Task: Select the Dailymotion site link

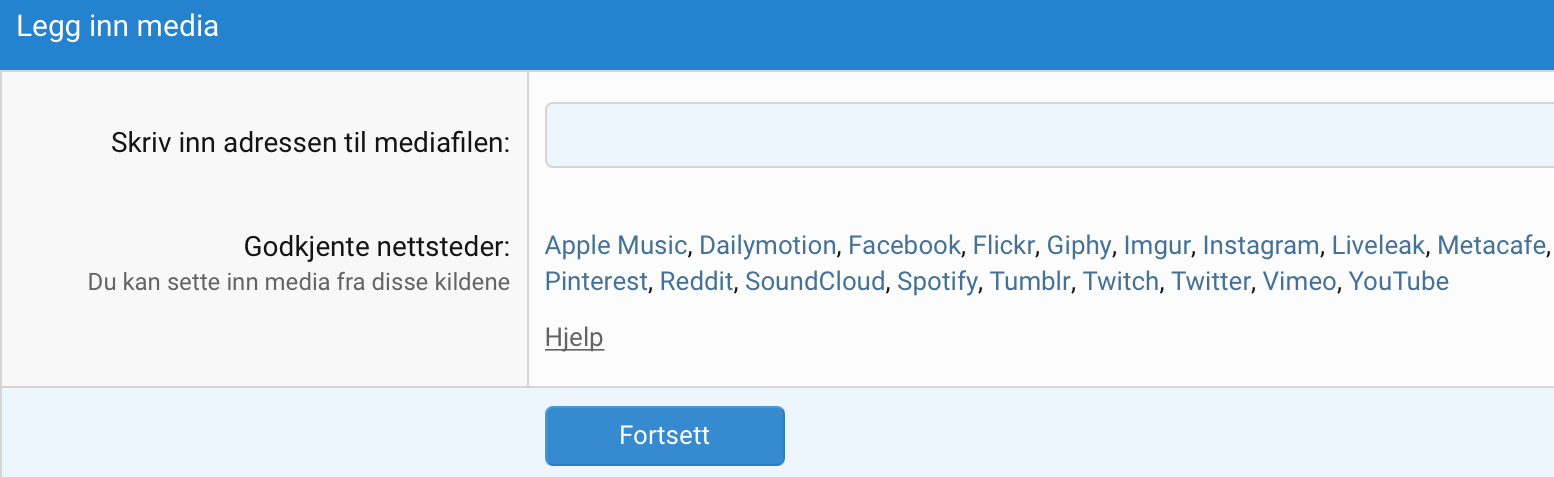Action: [767, 245]
